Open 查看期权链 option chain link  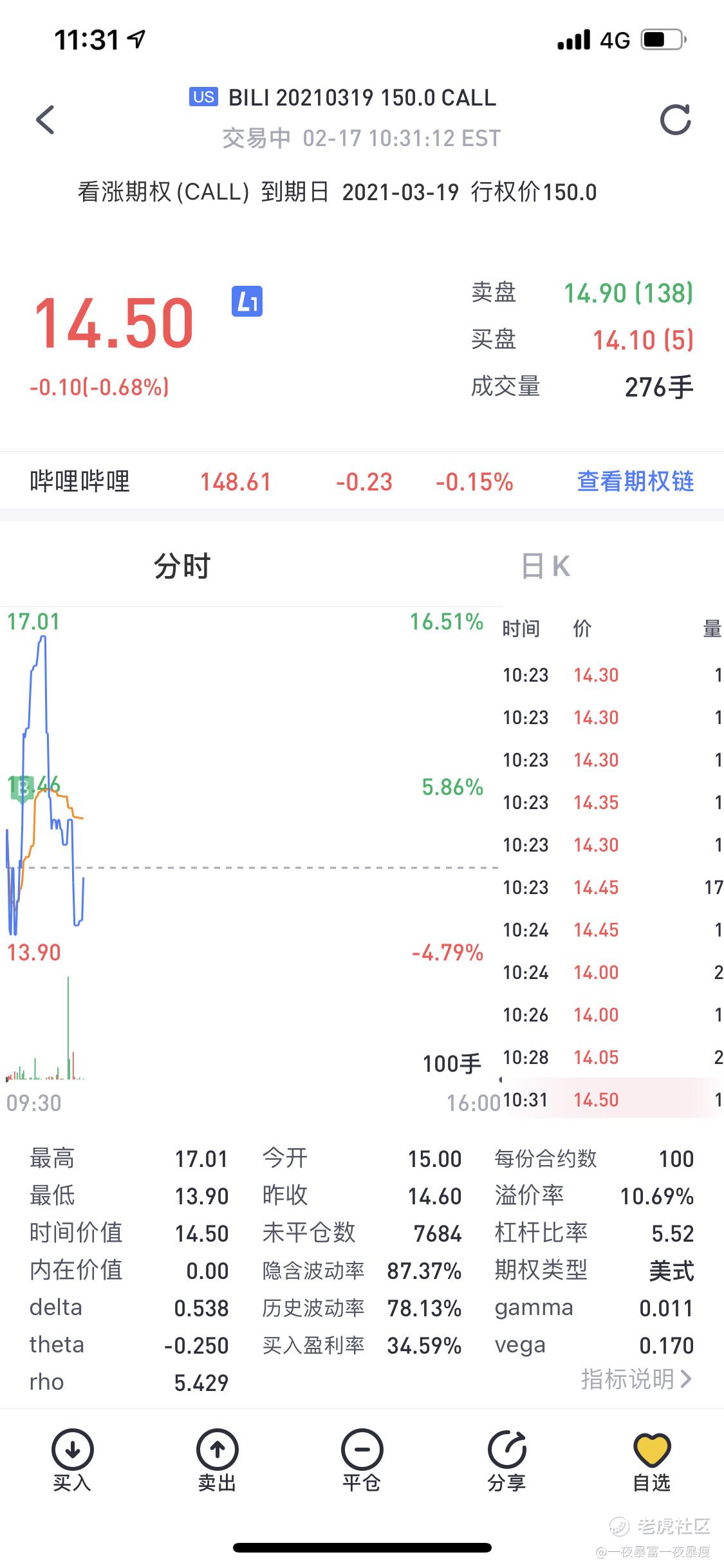click(635, 481)
